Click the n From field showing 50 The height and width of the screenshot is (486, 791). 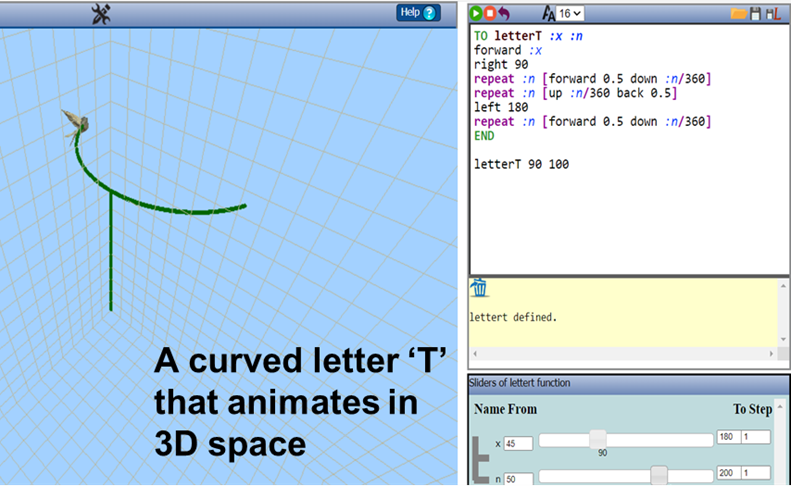518,477
